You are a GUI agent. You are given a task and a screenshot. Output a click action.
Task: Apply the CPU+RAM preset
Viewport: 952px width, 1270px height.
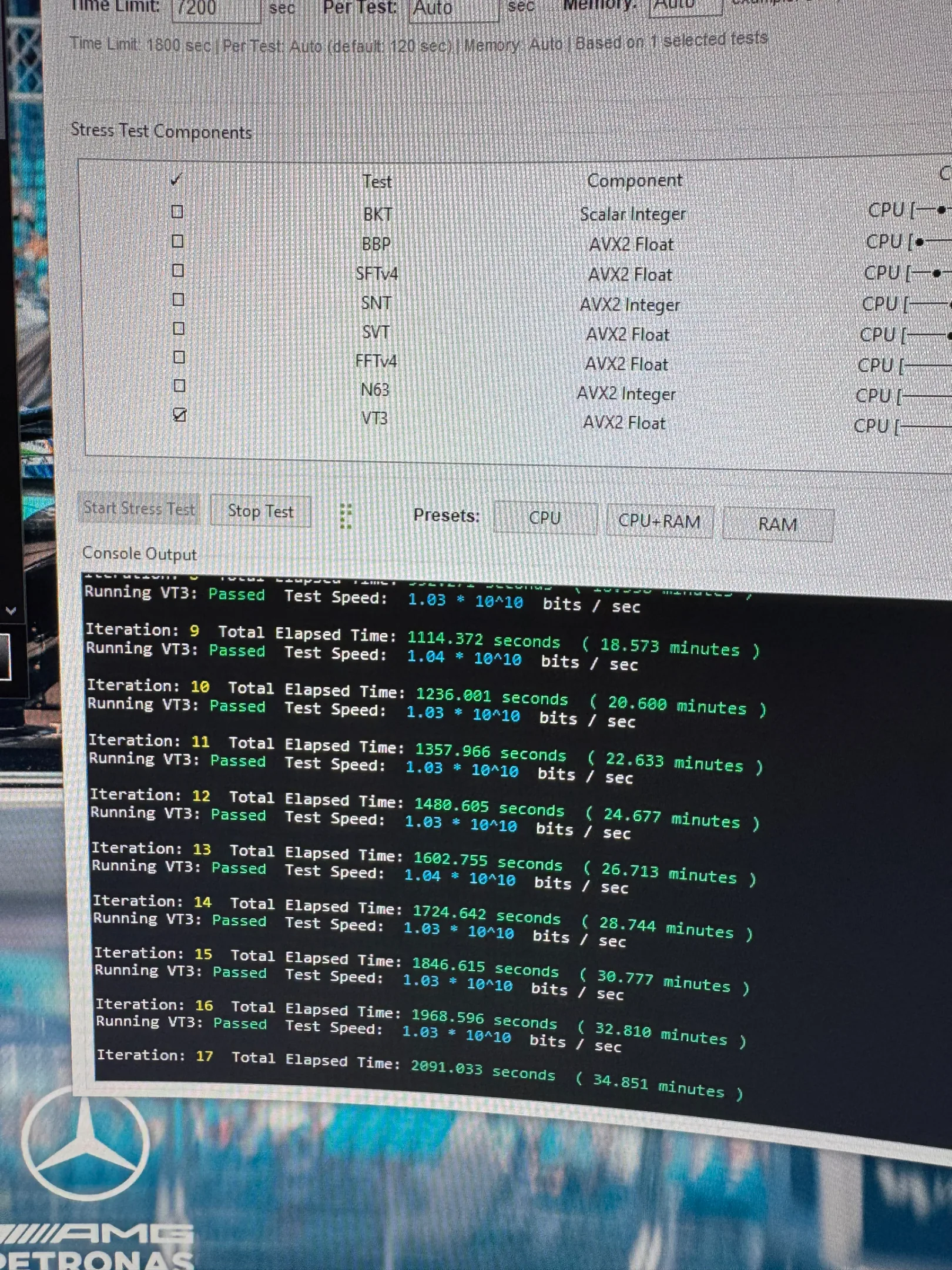[659, 522]
